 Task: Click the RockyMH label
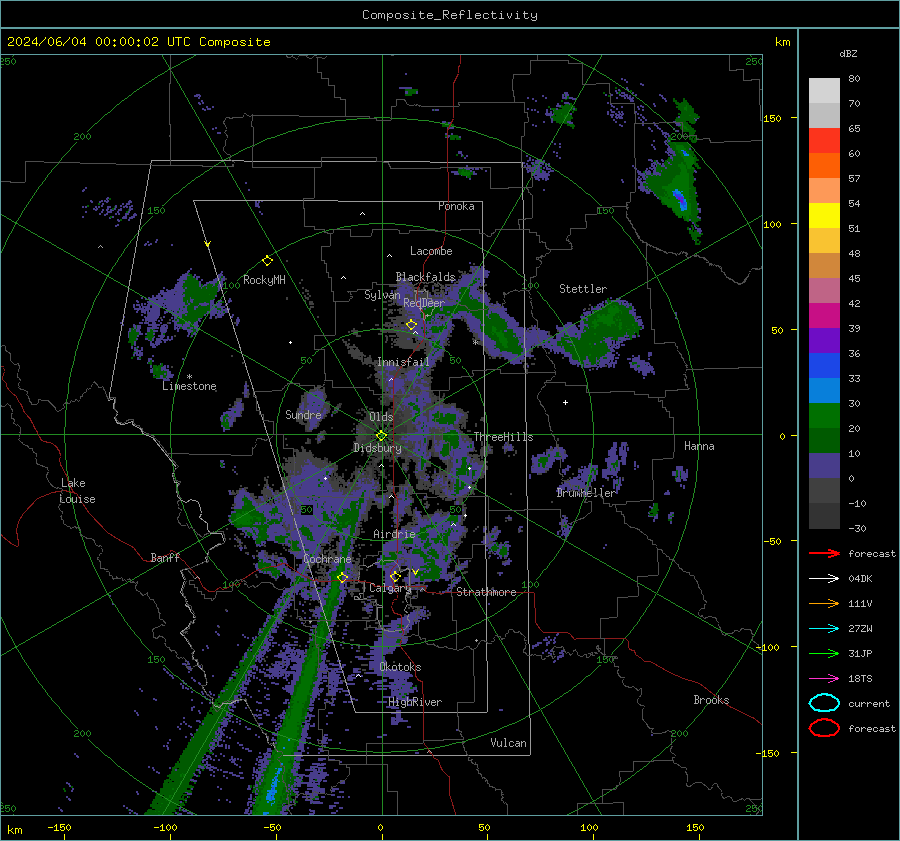click(264, 280)
